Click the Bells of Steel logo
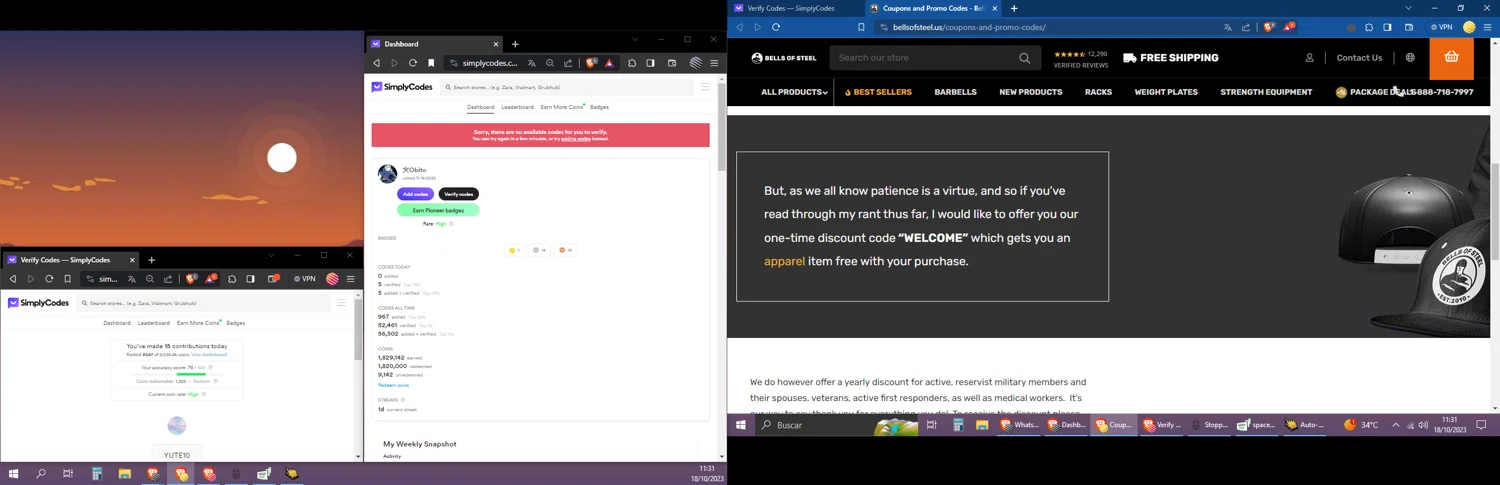The height and width of the screenshot is (485, 1500). 784,58
